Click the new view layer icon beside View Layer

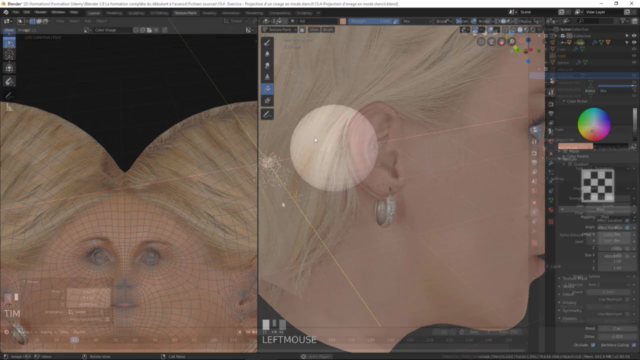click(627, 12)
